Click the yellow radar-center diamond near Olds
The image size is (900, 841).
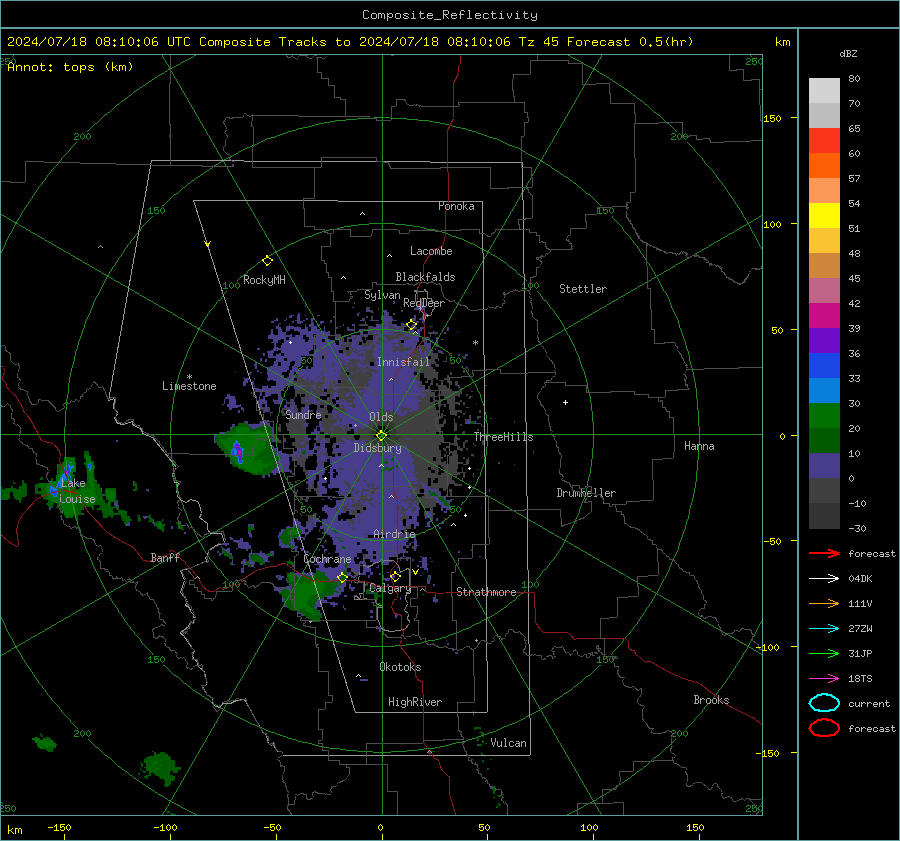click(381, 435)
